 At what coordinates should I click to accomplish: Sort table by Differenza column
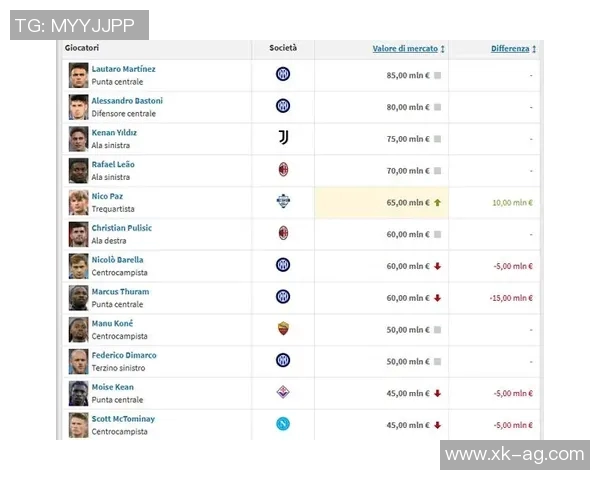point(510,49)
